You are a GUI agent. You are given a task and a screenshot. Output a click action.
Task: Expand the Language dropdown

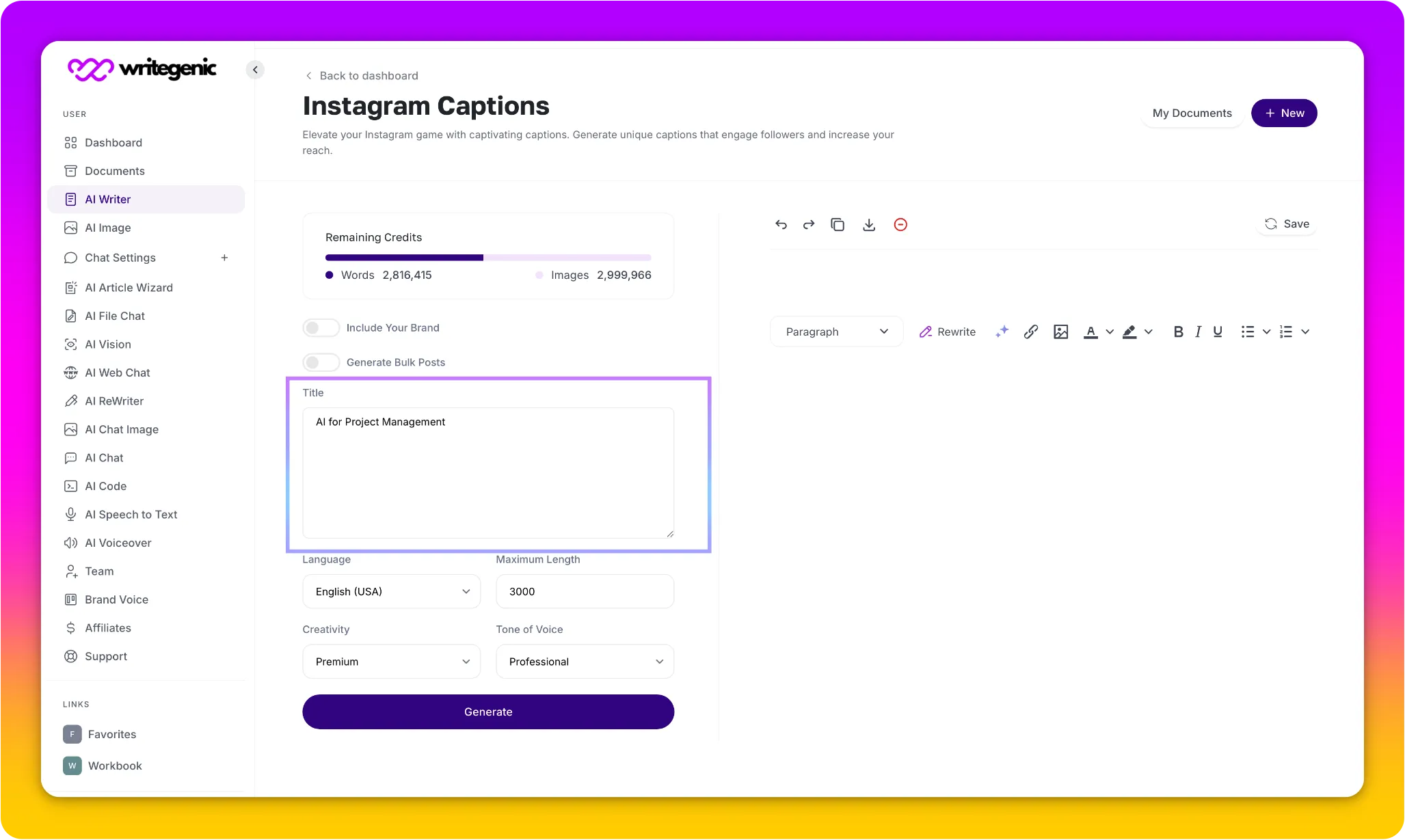(x=391, y=591)
